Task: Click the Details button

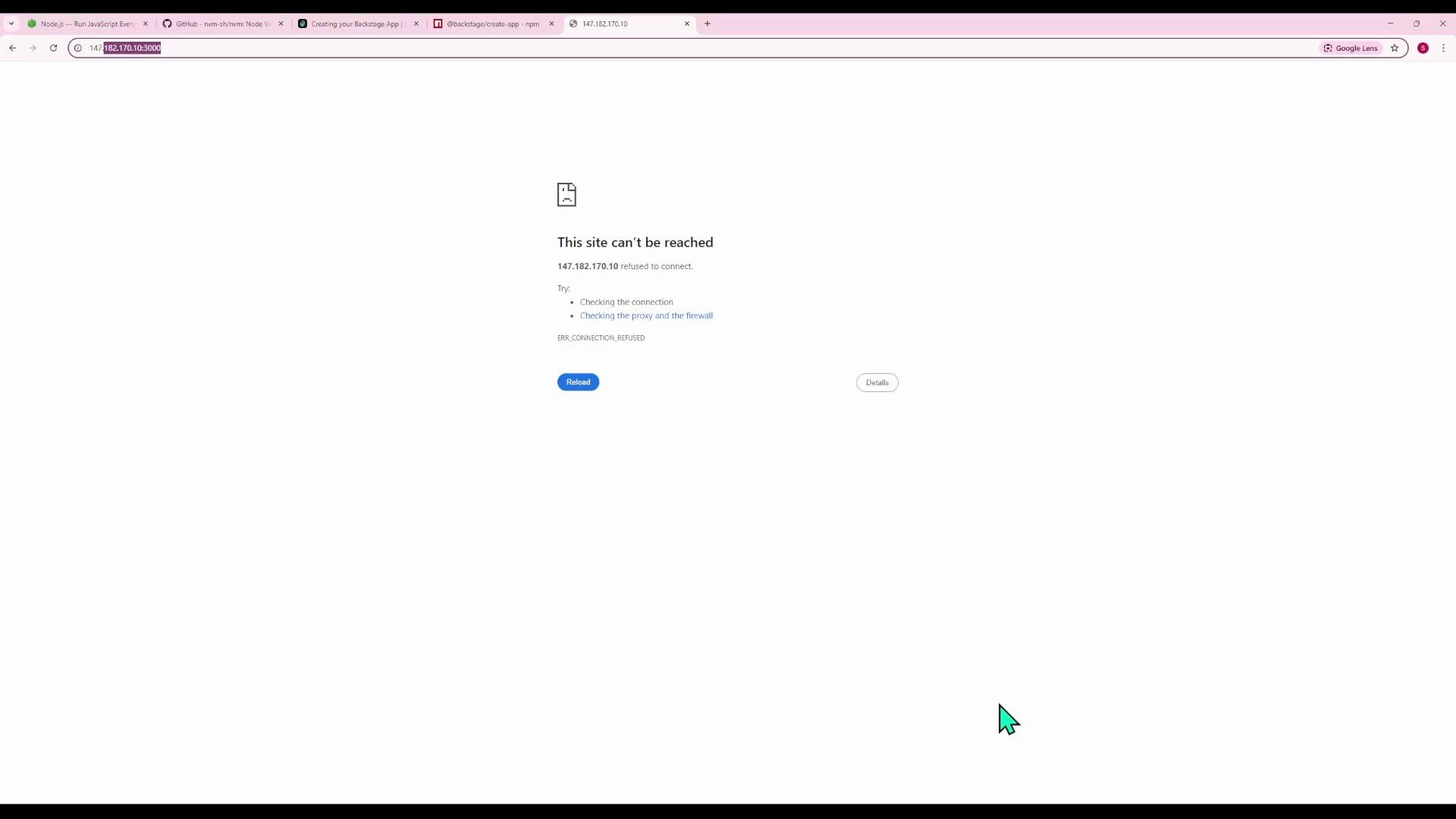Action: pos(877,383)
